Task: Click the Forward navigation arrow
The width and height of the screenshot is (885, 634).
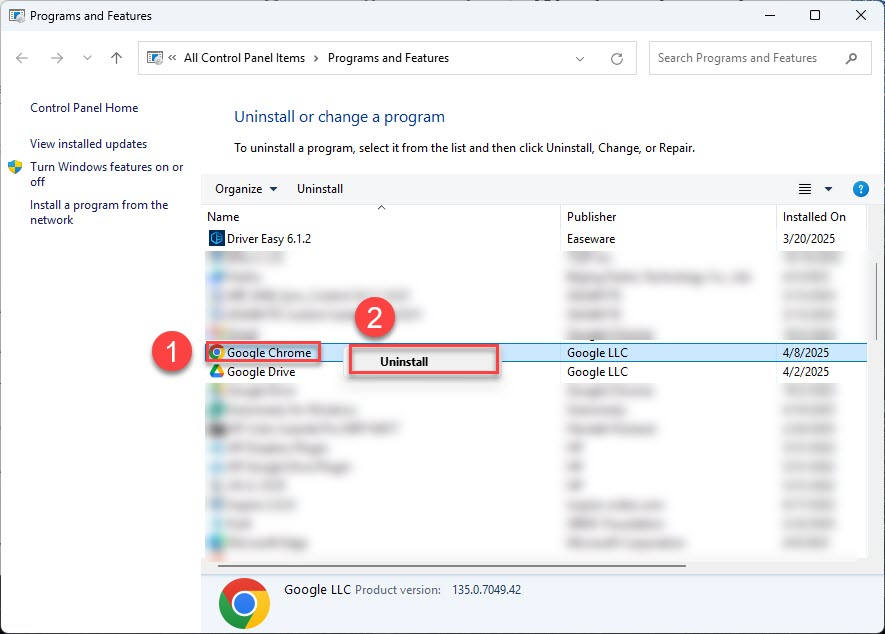Action: (57, 58)
